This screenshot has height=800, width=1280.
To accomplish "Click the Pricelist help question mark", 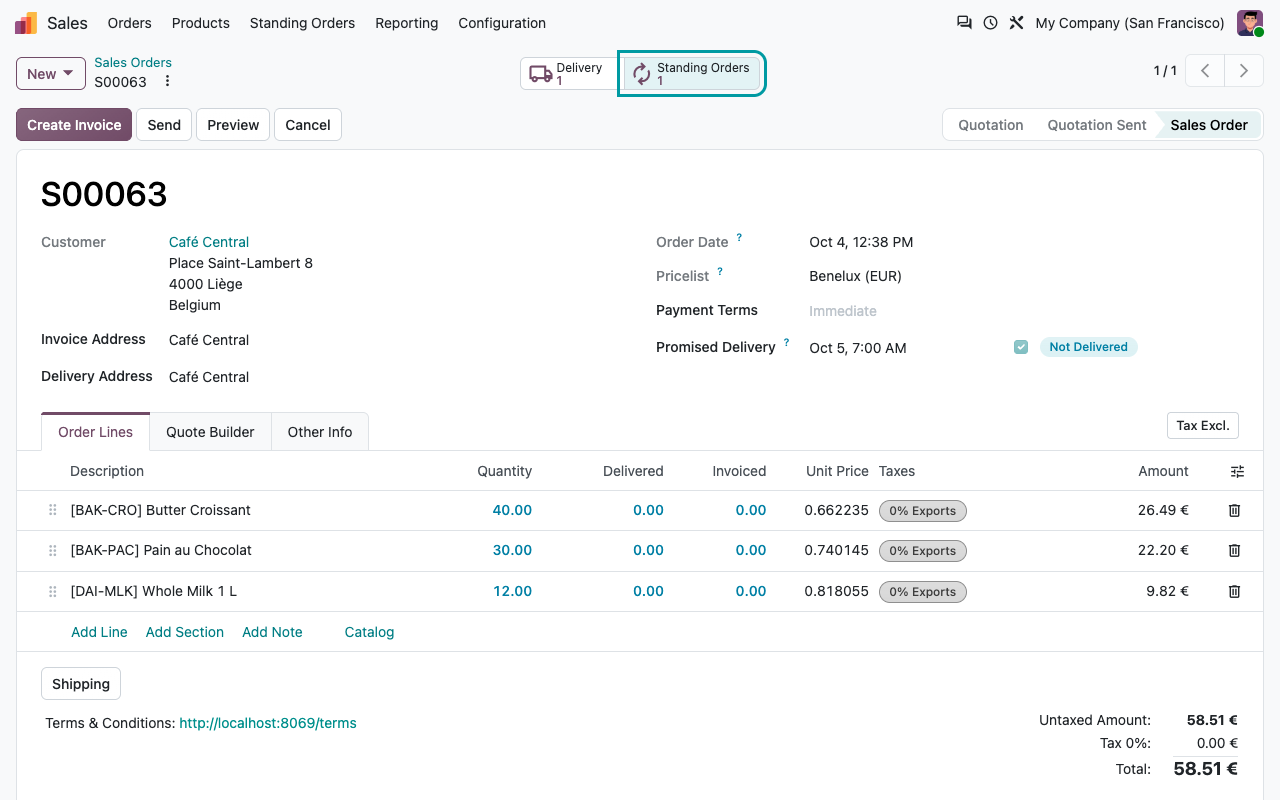I will 720,272.
